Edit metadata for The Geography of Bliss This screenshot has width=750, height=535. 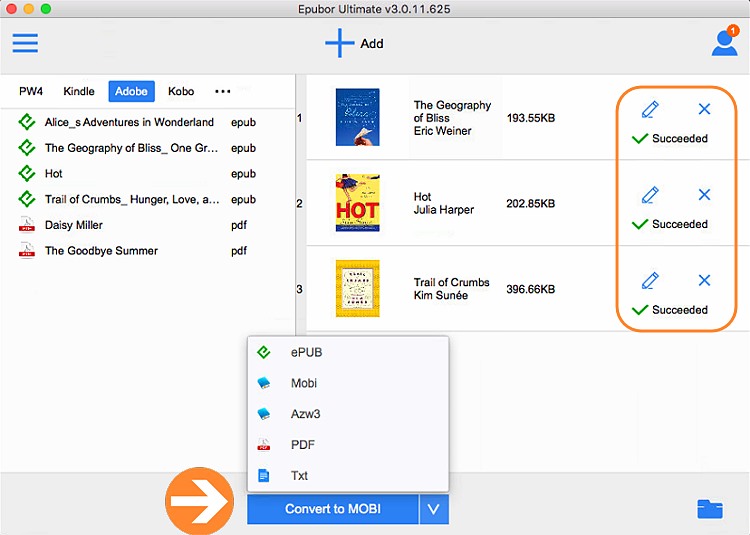(x=650, y=109)
